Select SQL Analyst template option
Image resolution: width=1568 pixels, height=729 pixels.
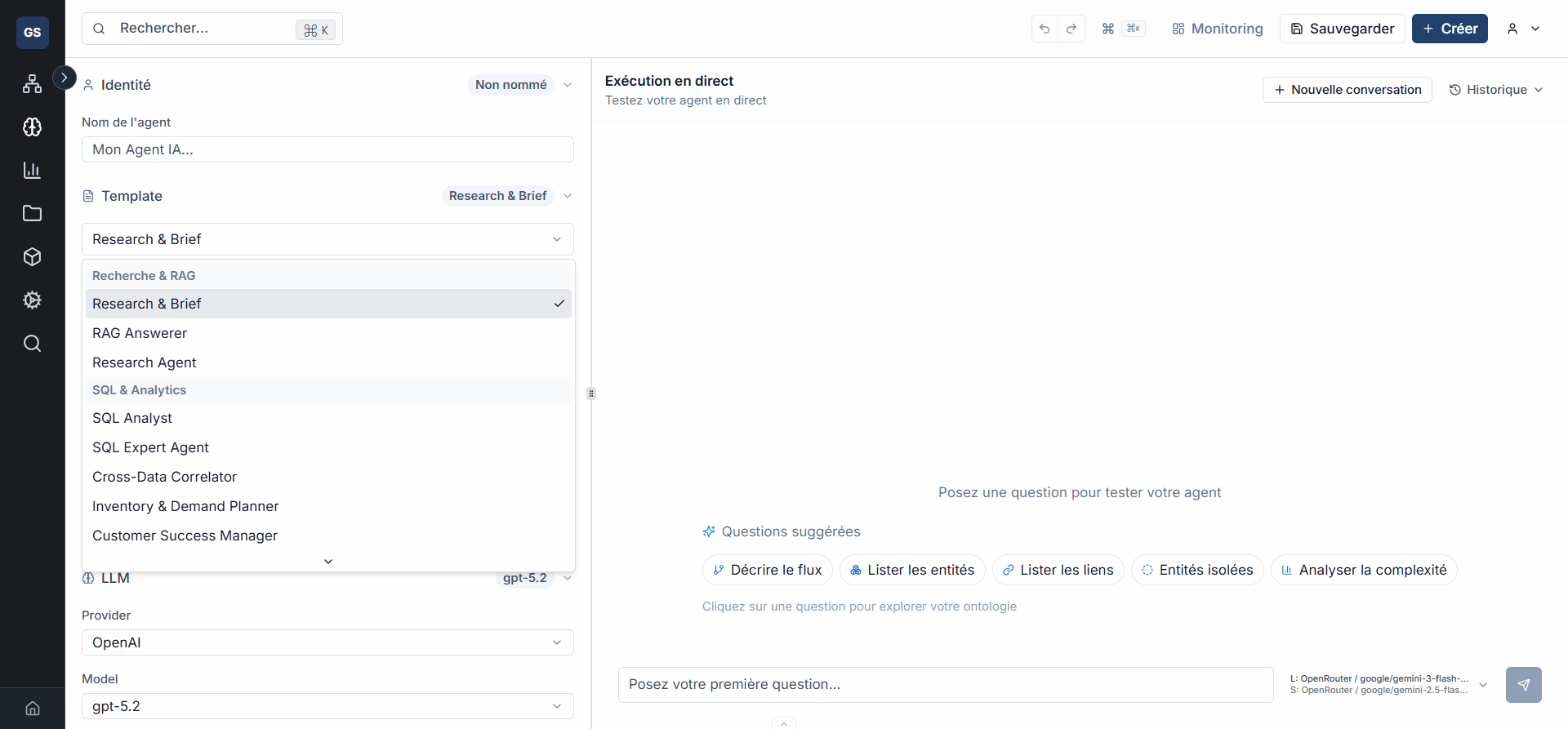[132, 418]
